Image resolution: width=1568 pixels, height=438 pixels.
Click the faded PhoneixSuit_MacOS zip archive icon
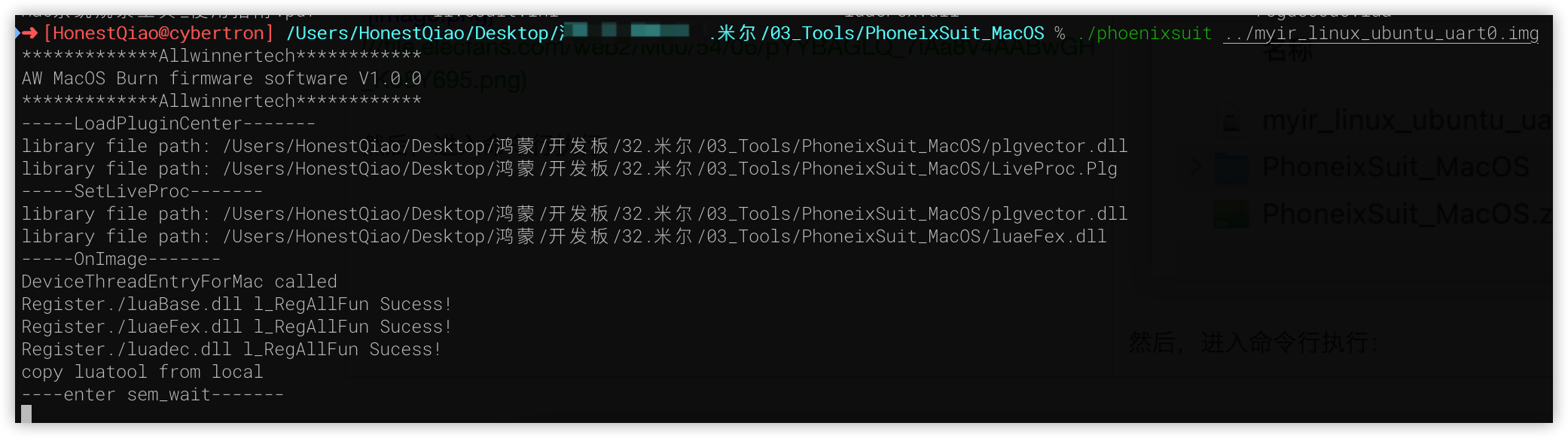pyautogui.click(x=1232, y=214)
